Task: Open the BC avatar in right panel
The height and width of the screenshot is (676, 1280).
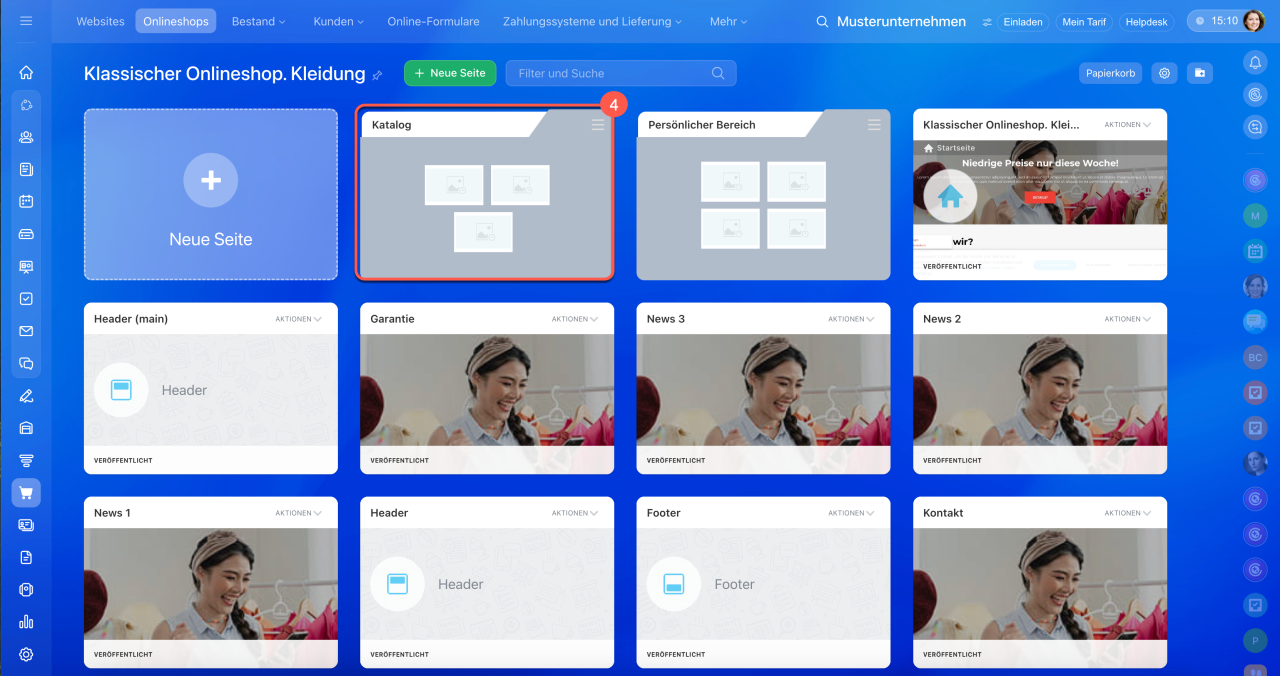Action: pyautogui.click(x=1255, y=356)
